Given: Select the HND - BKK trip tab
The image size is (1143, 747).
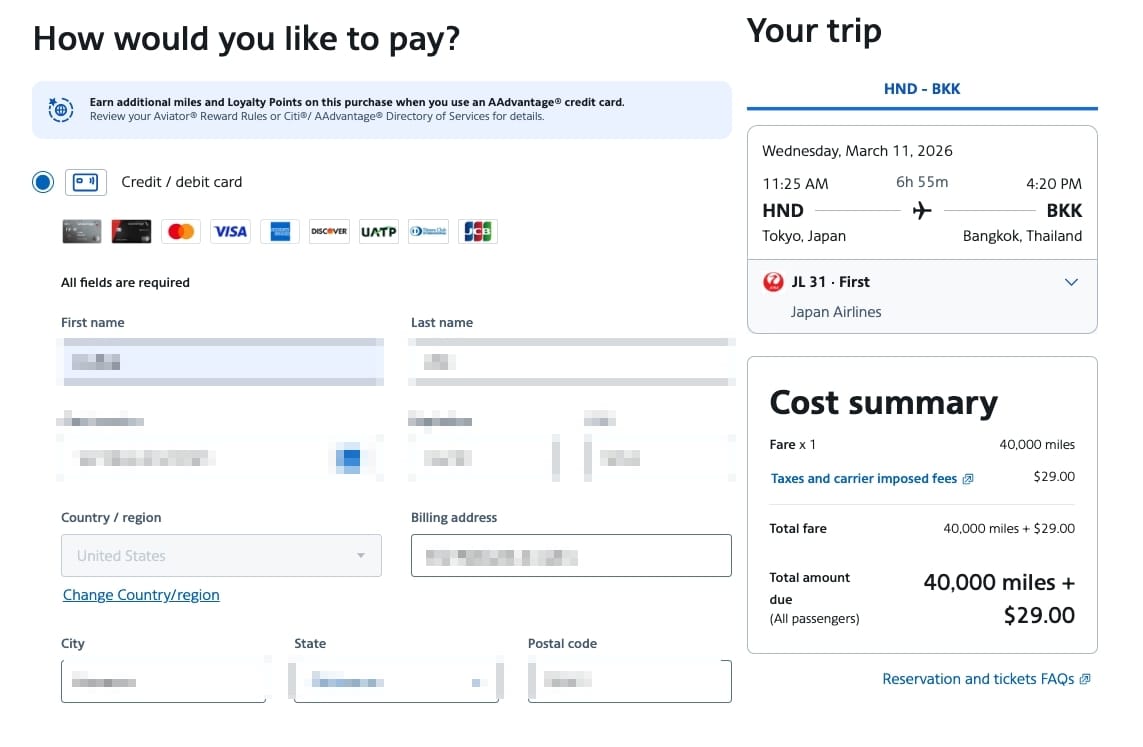Looking at the screenshot, I should pyautogui.click(x=922, y=89).
